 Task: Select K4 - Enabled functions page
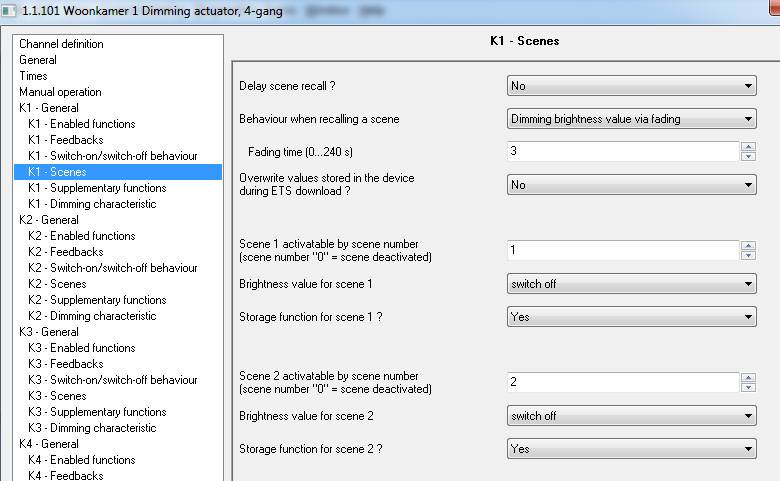point(81,460)
